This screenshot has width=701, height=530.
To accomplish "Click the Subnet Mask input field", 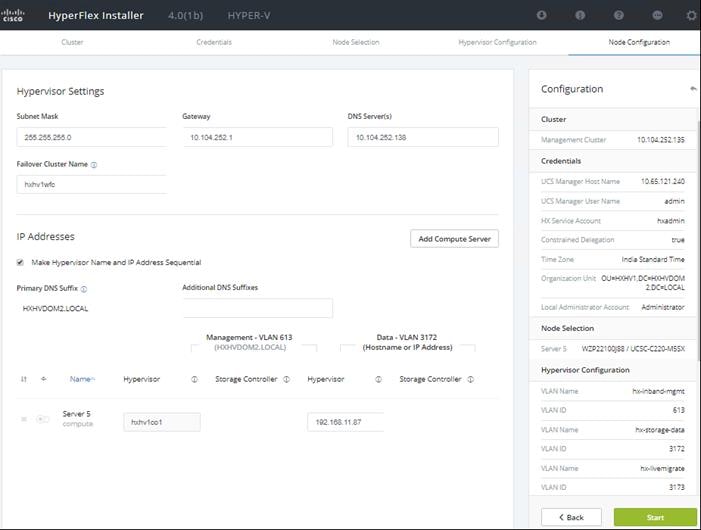I will pyautogui.click(x=92, y=137).
